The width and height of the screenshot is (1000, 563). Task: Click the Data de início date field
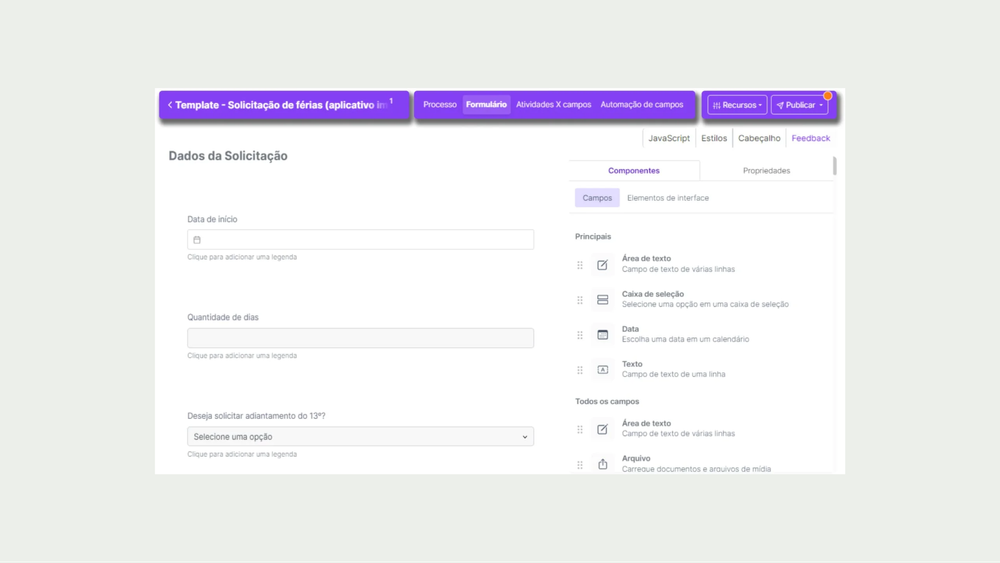click(x=360, y=240)
